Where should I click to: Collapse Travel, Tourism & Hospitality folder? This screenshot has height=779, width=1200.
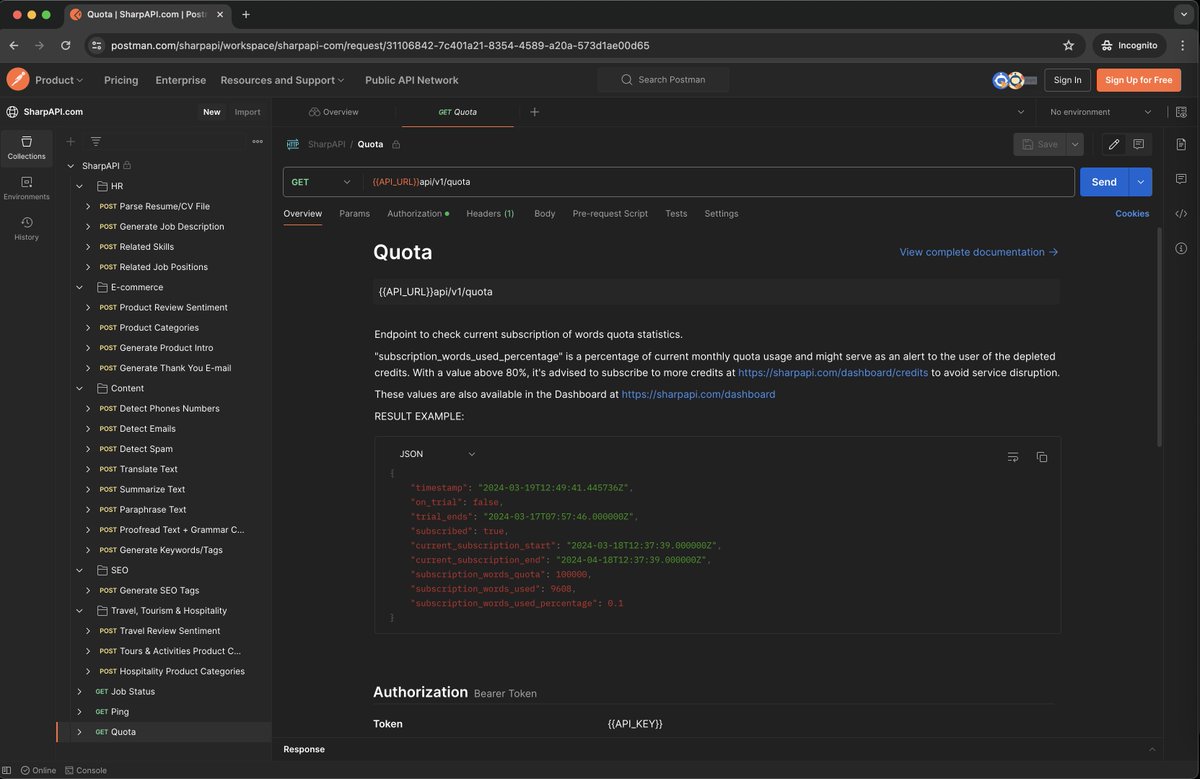pos(80,610)
